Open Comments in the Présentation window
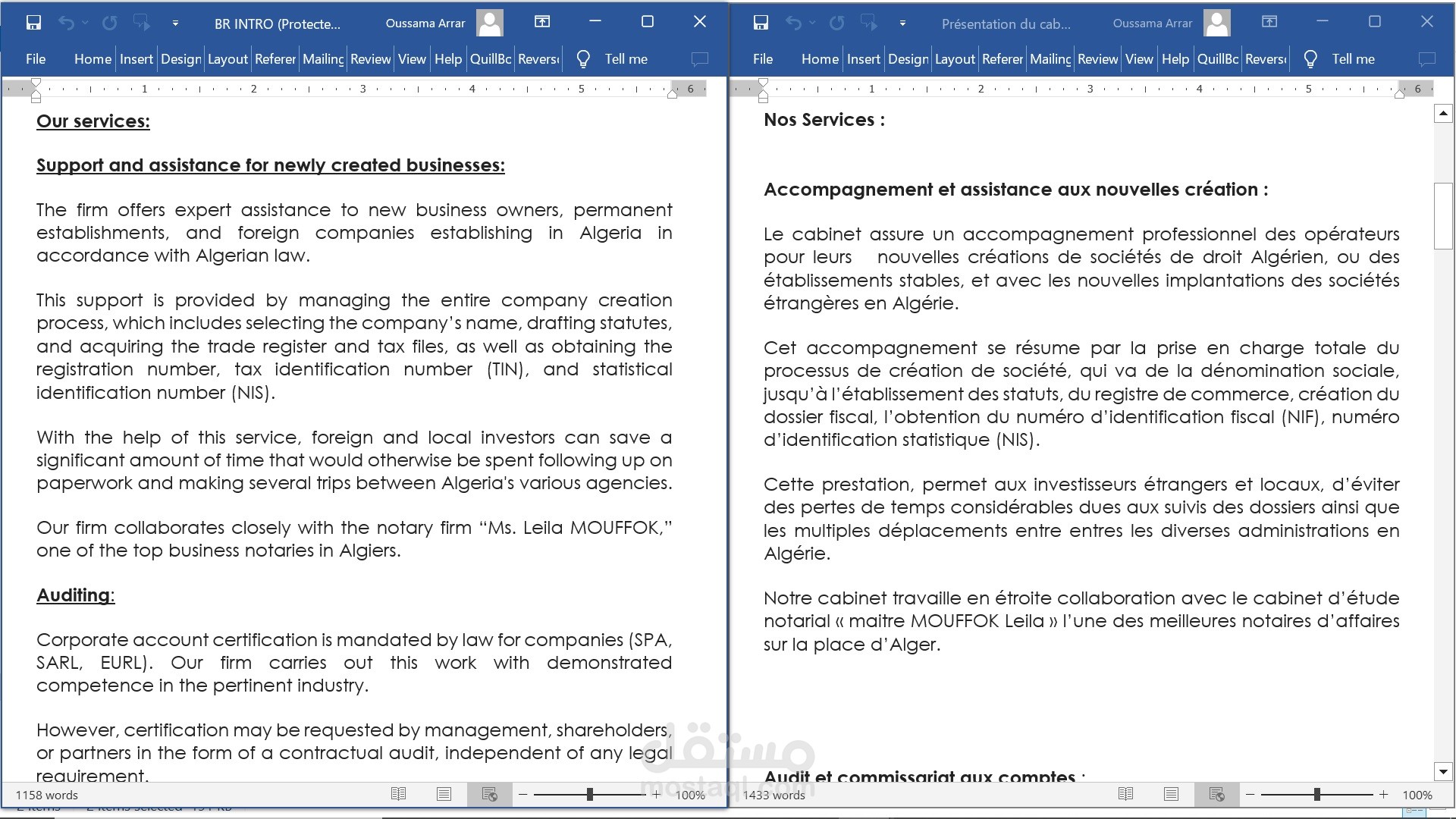The width and height of the screenshot is (1456, 819). click(x=1427, y=59)
